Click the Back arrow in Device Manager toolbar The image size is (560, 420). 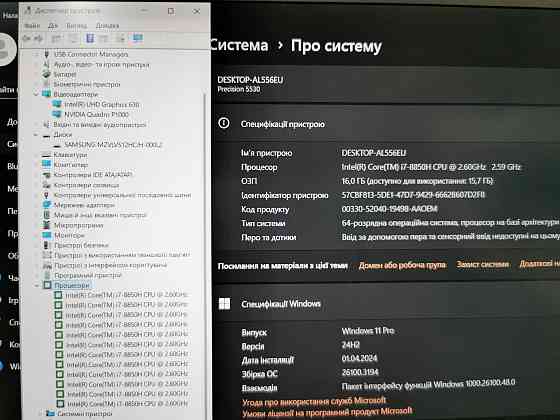coord(26,38)
